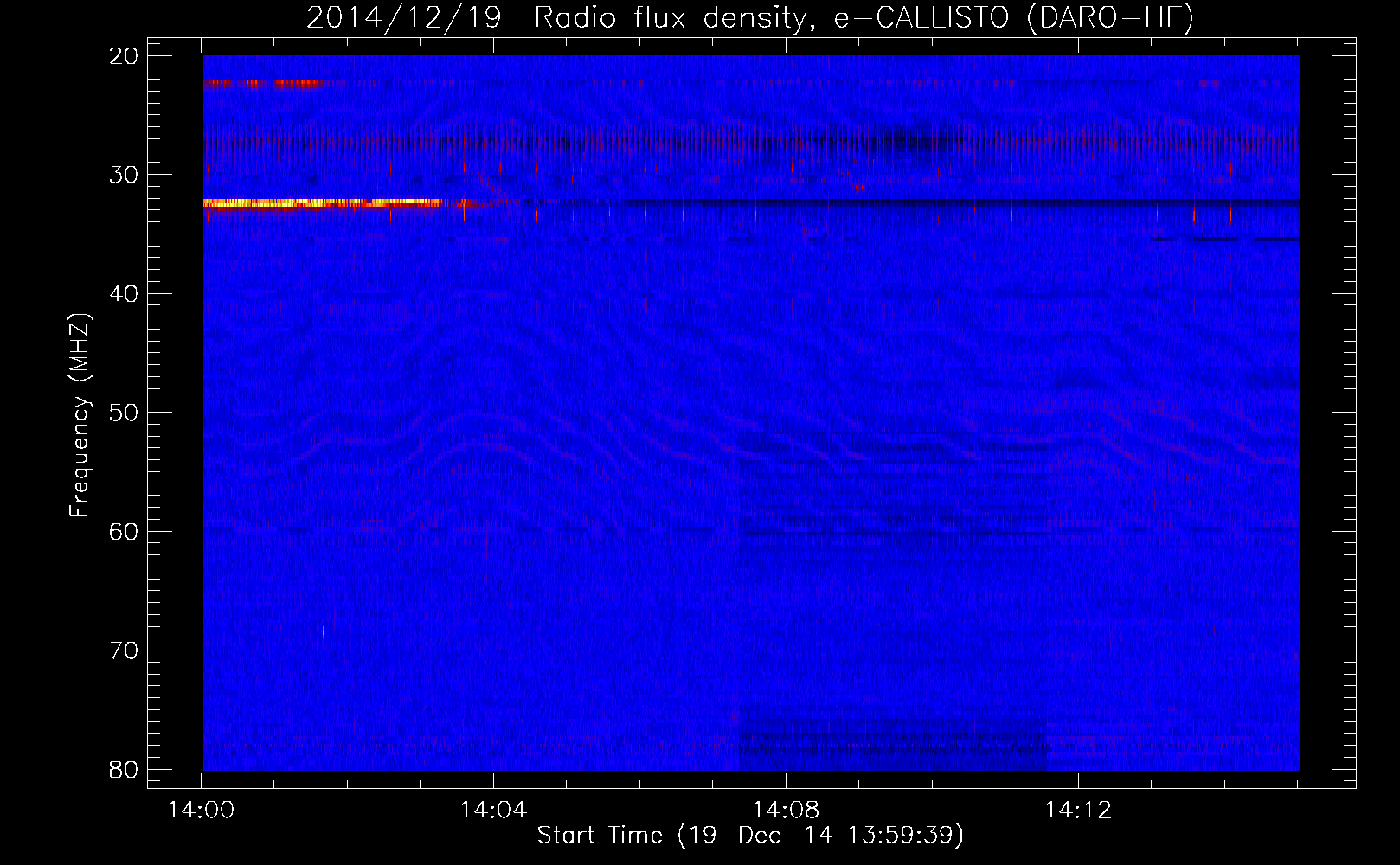Viewport: 1400px width, 865px height.
Task: Select the "Frequency (MHZ)" y-axis label
Action: point(80,415)
